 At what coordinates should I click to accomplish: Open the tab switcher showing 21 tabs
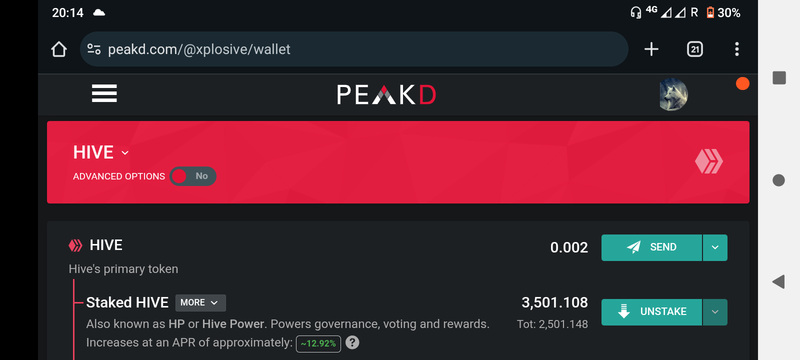point(694,49)
